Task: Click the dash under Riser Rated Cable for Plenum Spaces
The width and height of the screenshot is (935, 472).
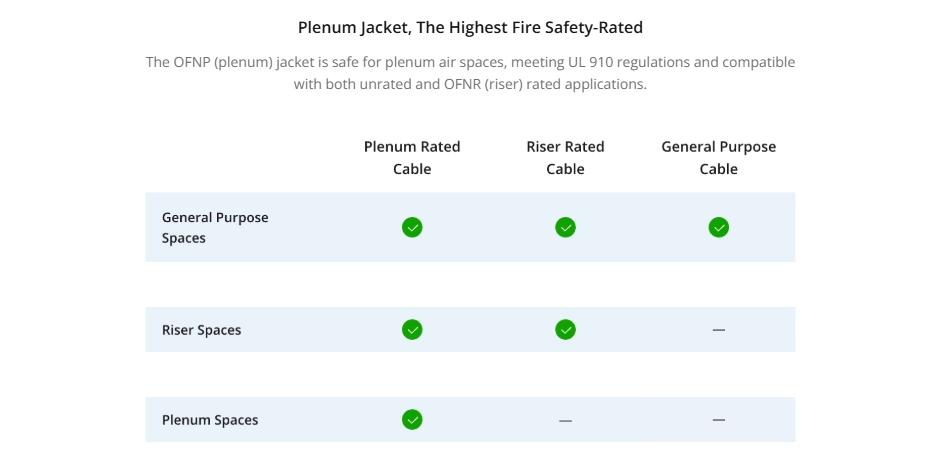Action: pyautogui.click(x=565, y=421)
